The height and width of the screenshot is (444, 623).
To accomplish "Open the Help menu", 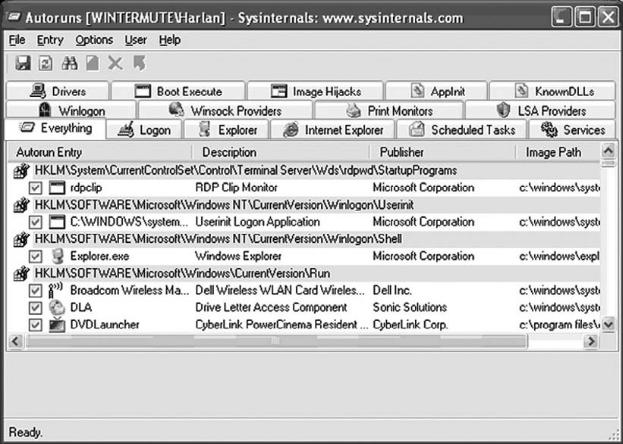I will pos(170,40).
